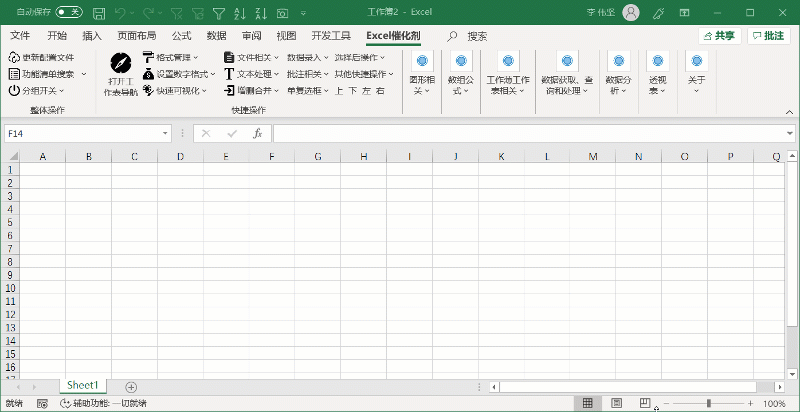Image resolution: width=800 pixels, height=412 pixels.
Task: Click the zoom slider handle
Action: coord(709,403)
